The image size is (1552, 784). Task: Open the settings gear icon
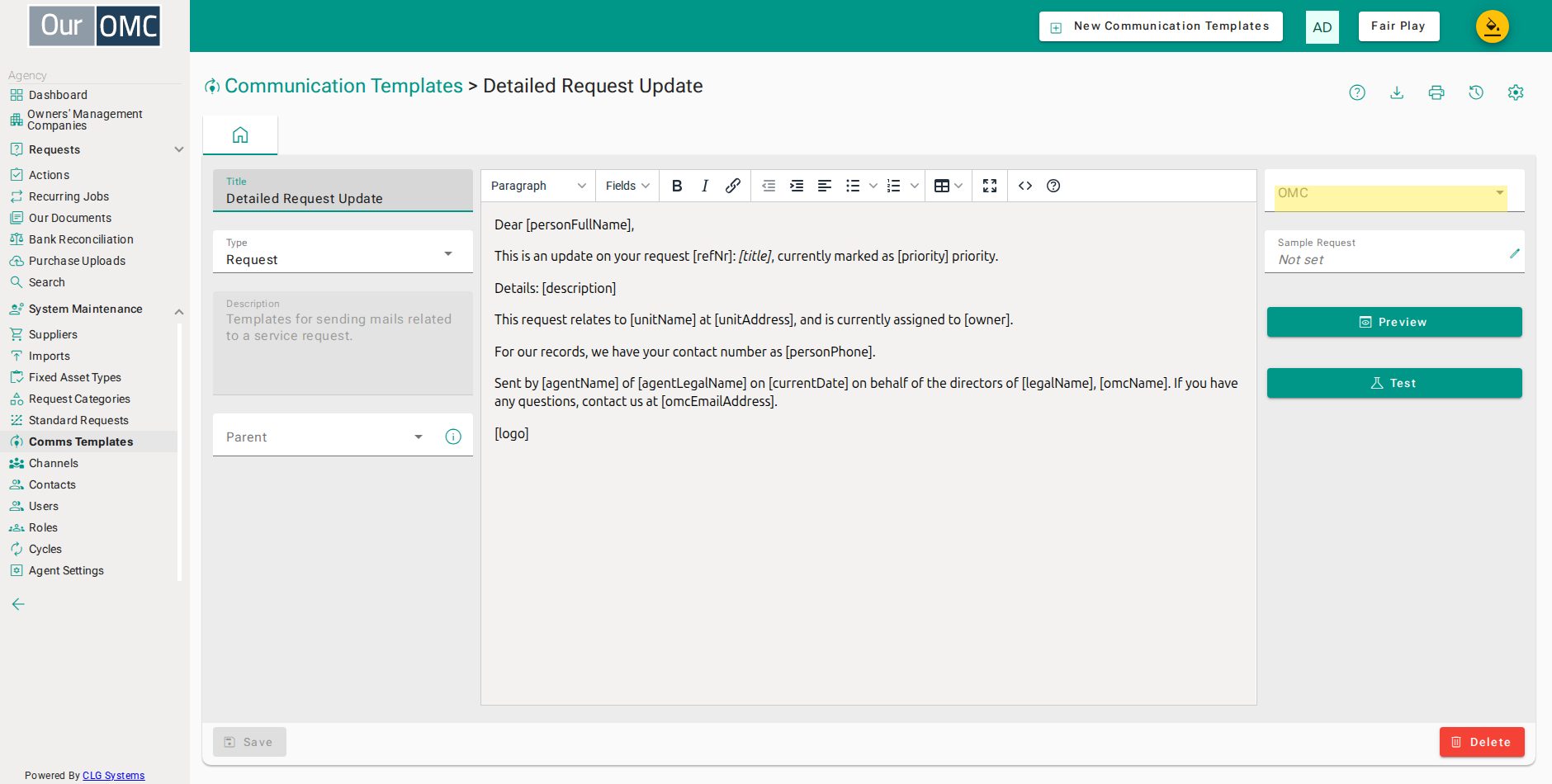(1516, 92)
